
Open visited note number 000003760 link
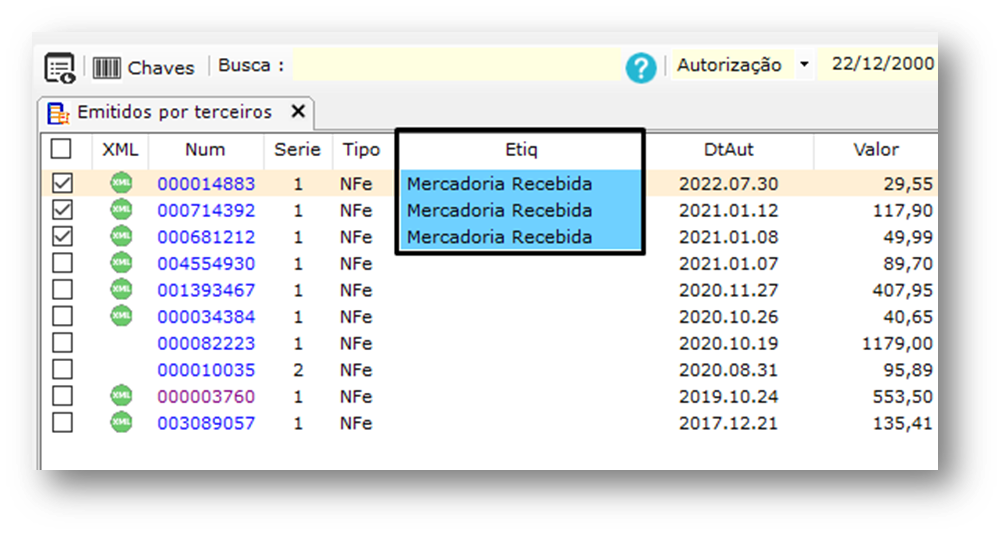point(206,397)
